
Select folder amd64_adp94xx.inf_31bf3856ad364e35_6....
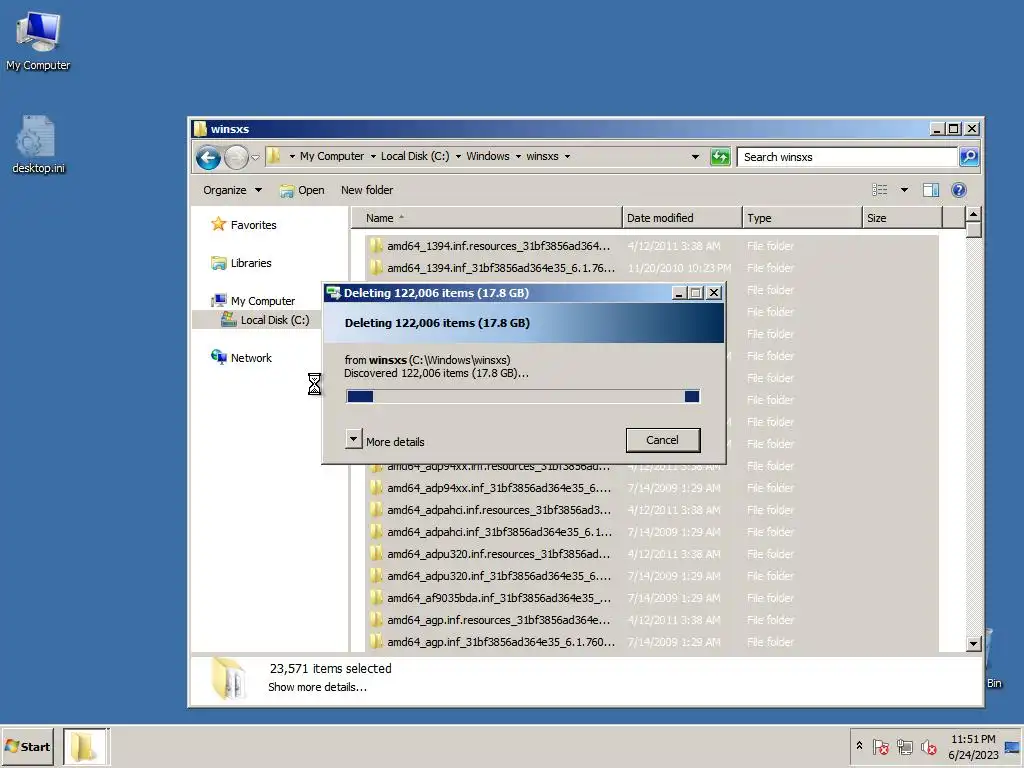[x=651, y=488]
